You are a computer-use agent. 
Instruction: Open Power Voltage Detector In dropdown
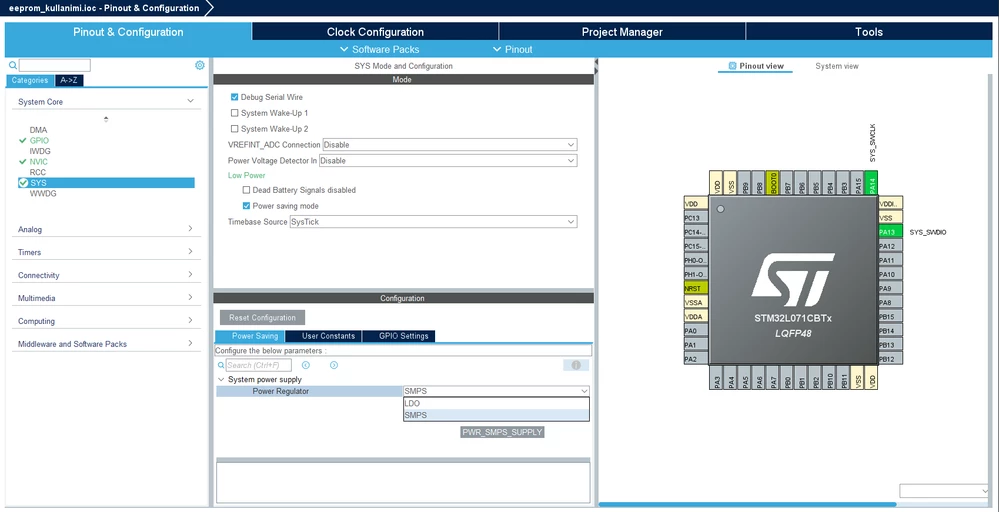449,160
